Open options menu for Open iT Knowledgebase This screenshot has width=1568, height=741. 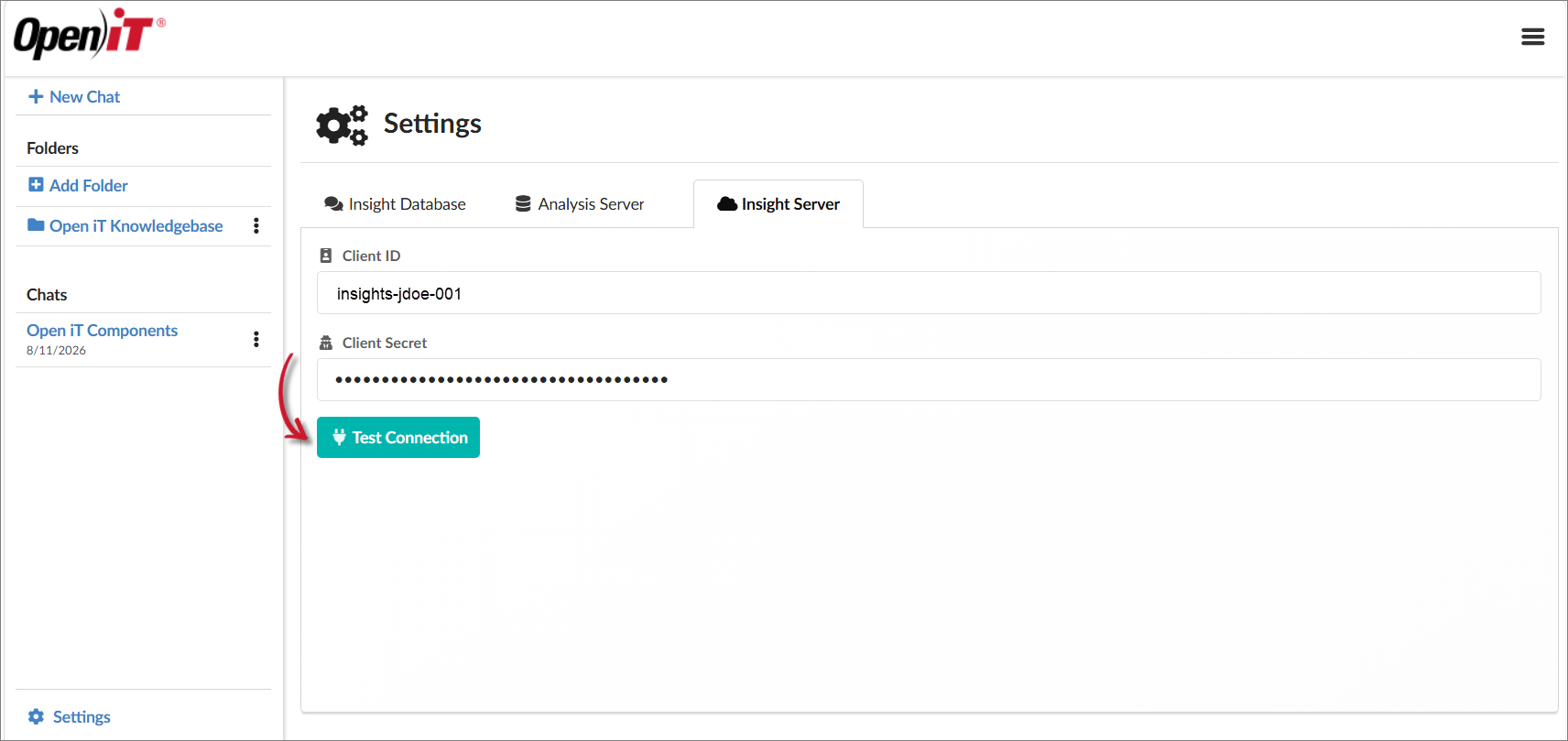[256, 225]
